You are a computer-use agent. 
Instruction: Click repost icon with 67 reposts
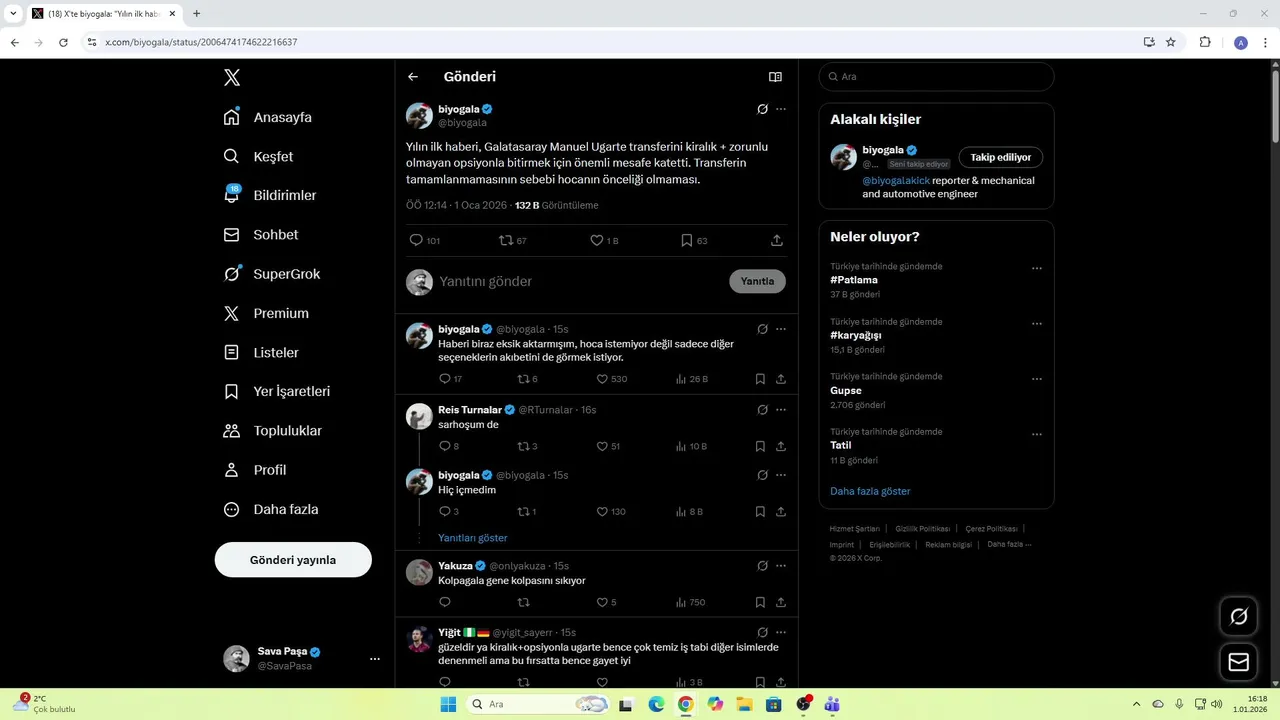tap(506, 240)
